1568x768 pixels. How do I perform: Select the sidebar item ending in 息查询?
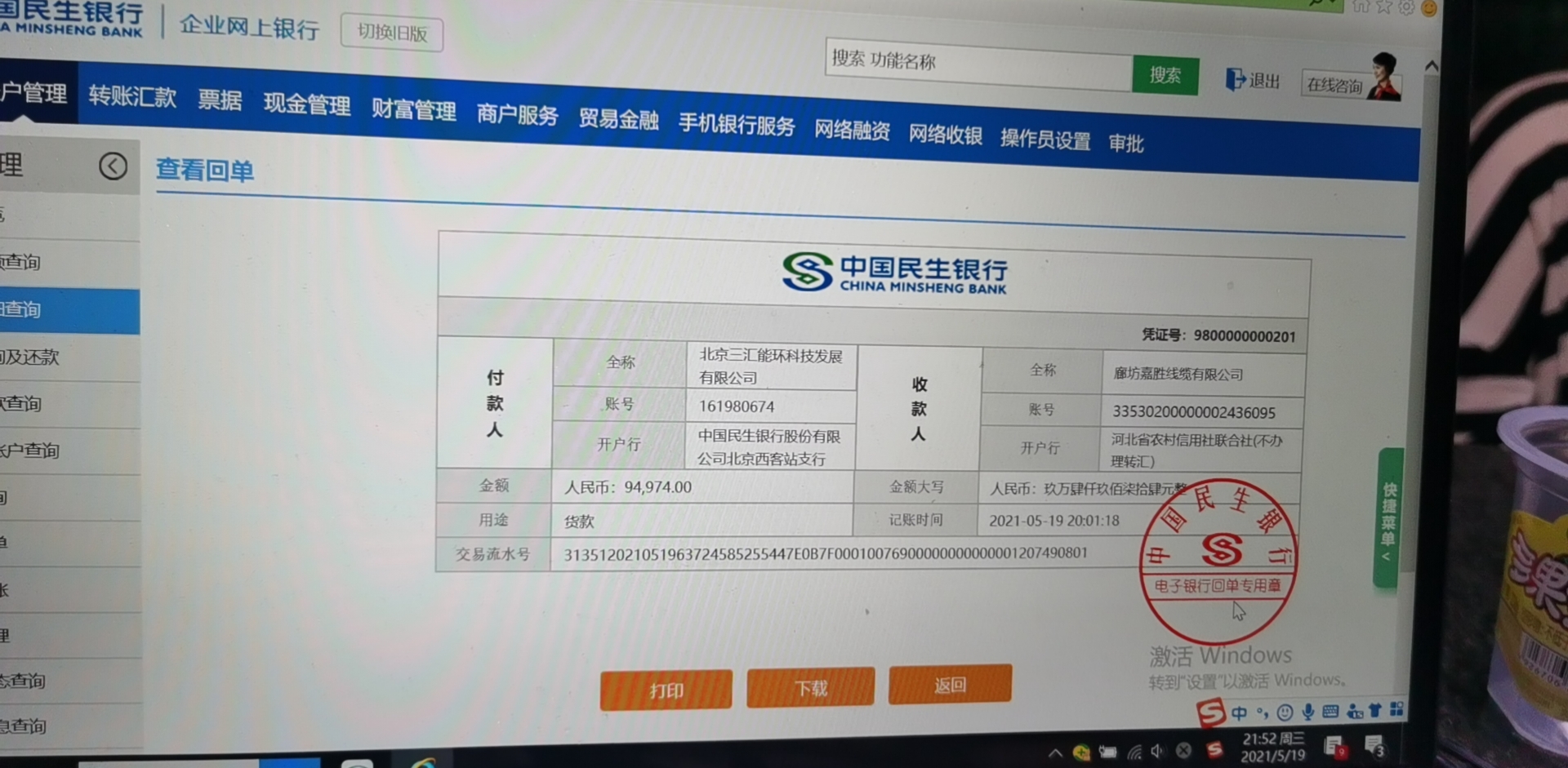[69, 726]
